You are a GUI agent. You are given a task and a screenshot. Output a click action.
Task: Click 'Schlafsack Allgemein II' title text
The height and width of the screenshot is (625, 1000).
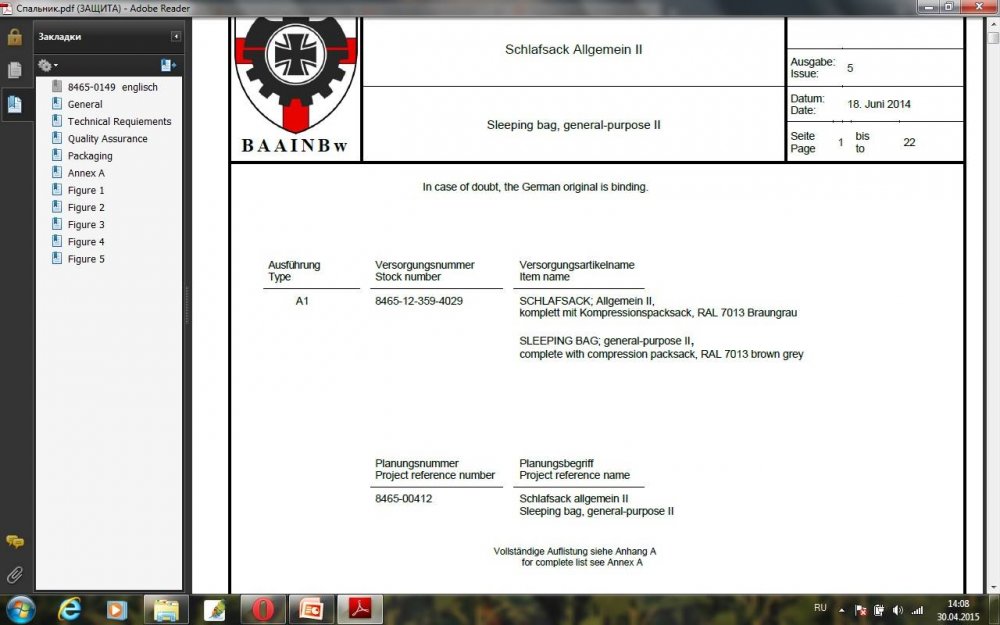pyautogui.click(x=573, y=50)
